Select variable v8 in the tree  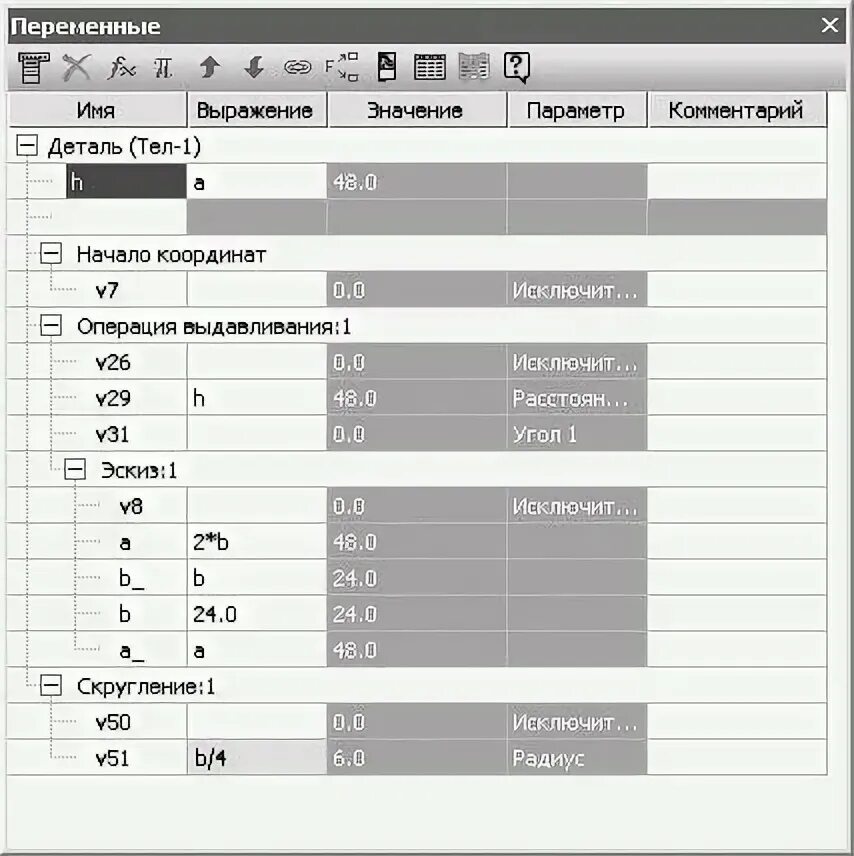click(x=131, y=506)
